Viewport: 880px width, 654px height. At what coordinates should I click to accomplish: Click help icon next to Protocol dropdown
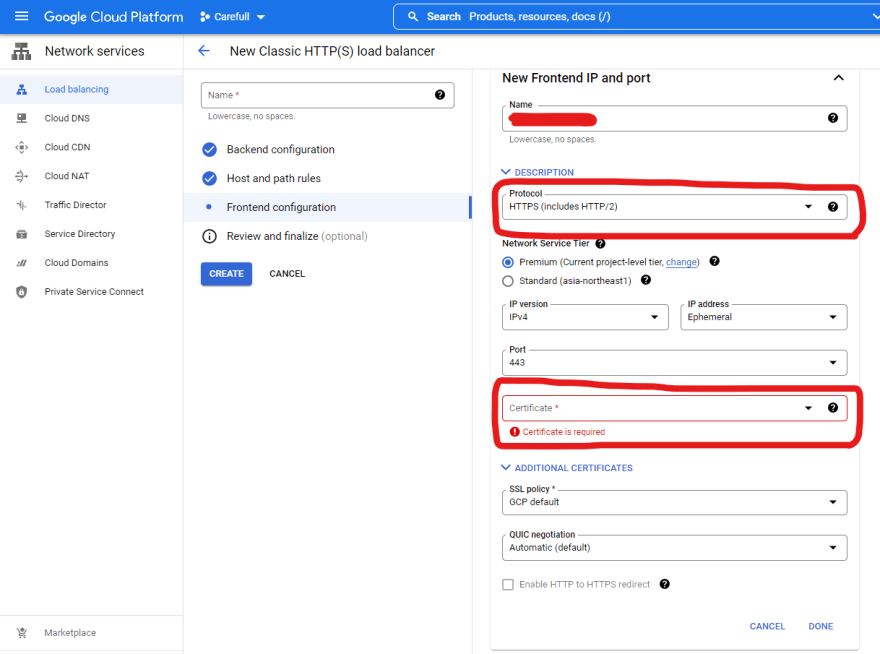[x=833, y=207]
